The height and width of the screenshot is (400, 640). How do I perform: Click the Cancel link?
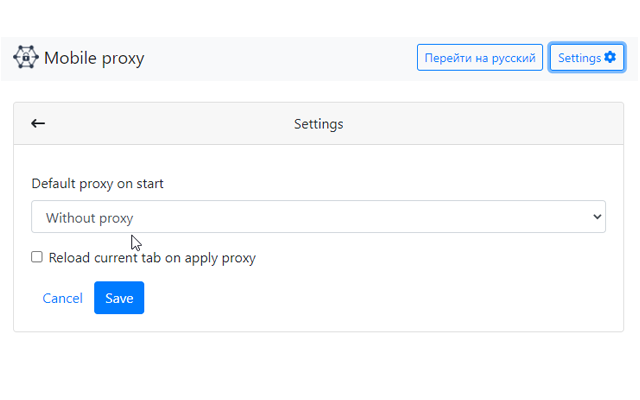point(62,298)
